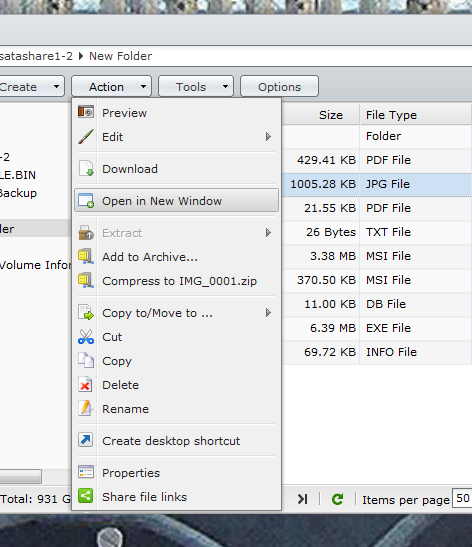The width and height of the screenshot is (472, 547).
Task: Click the Copy to/Move to icon
Action: click(86, 313)
